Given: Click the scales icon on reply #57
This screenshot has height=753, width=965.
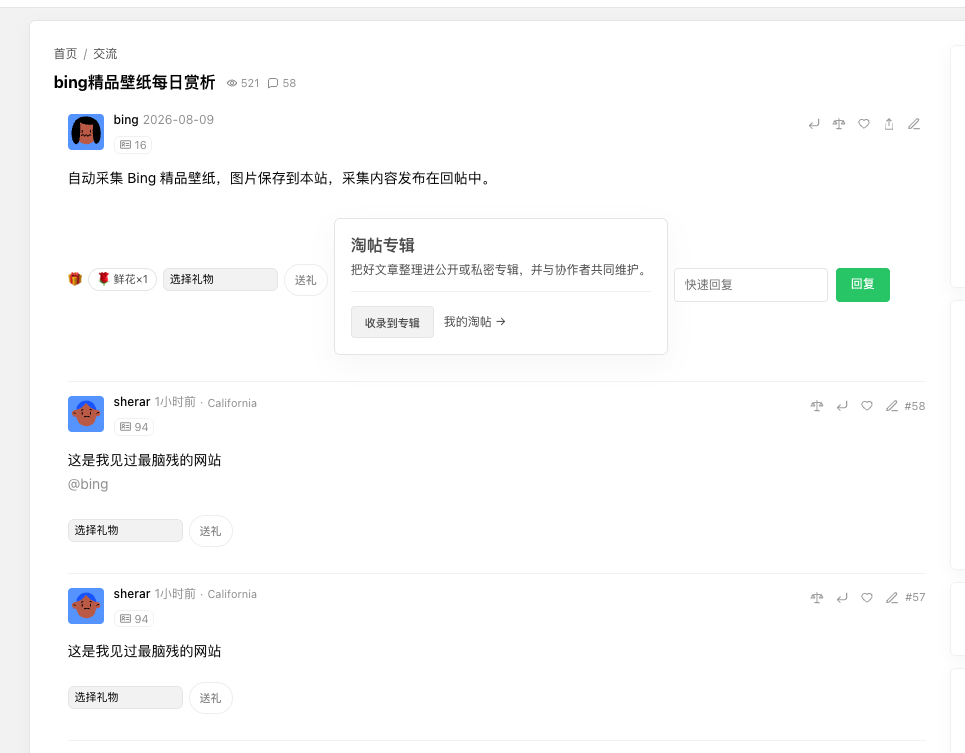Looking at the screenshot, I should pyautogui.click(x=817, y=597).
